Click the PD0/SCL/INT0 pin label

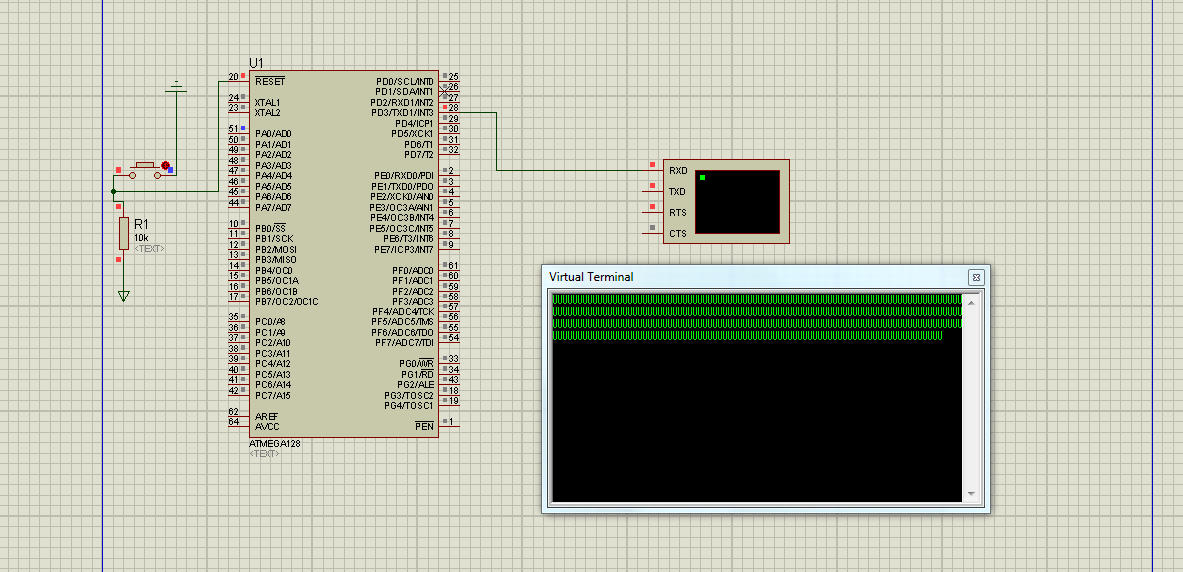pyautogui.click(x=404, y=81)
